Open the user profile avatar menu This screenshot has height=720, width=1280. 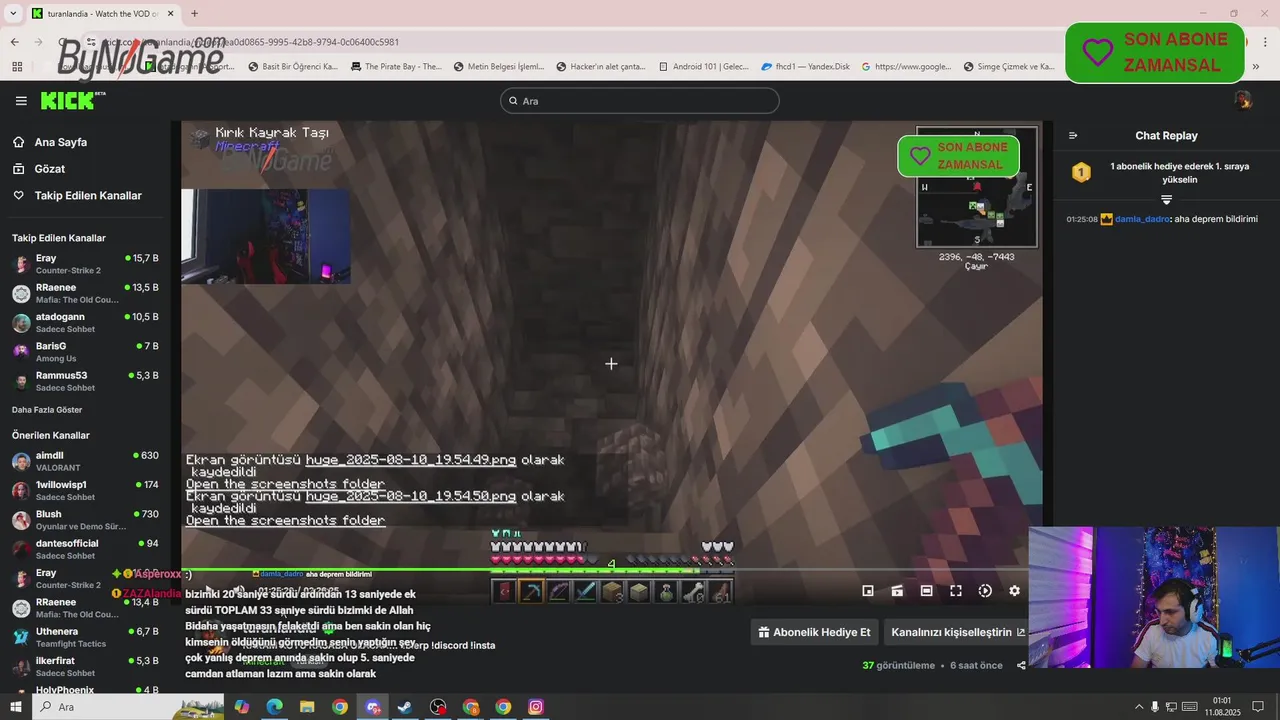pos(1243,100)
